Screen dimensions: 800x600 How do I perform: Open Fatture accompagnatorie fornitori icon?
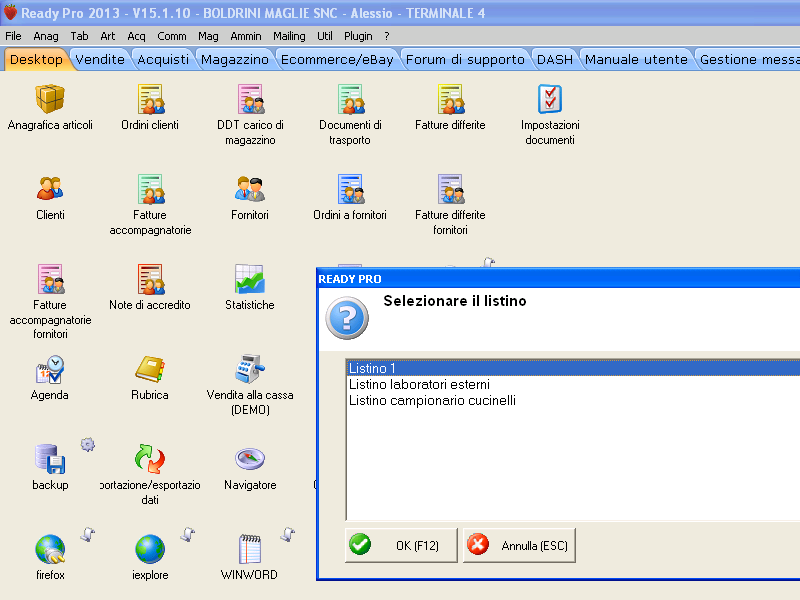click(x=50, y=279)
